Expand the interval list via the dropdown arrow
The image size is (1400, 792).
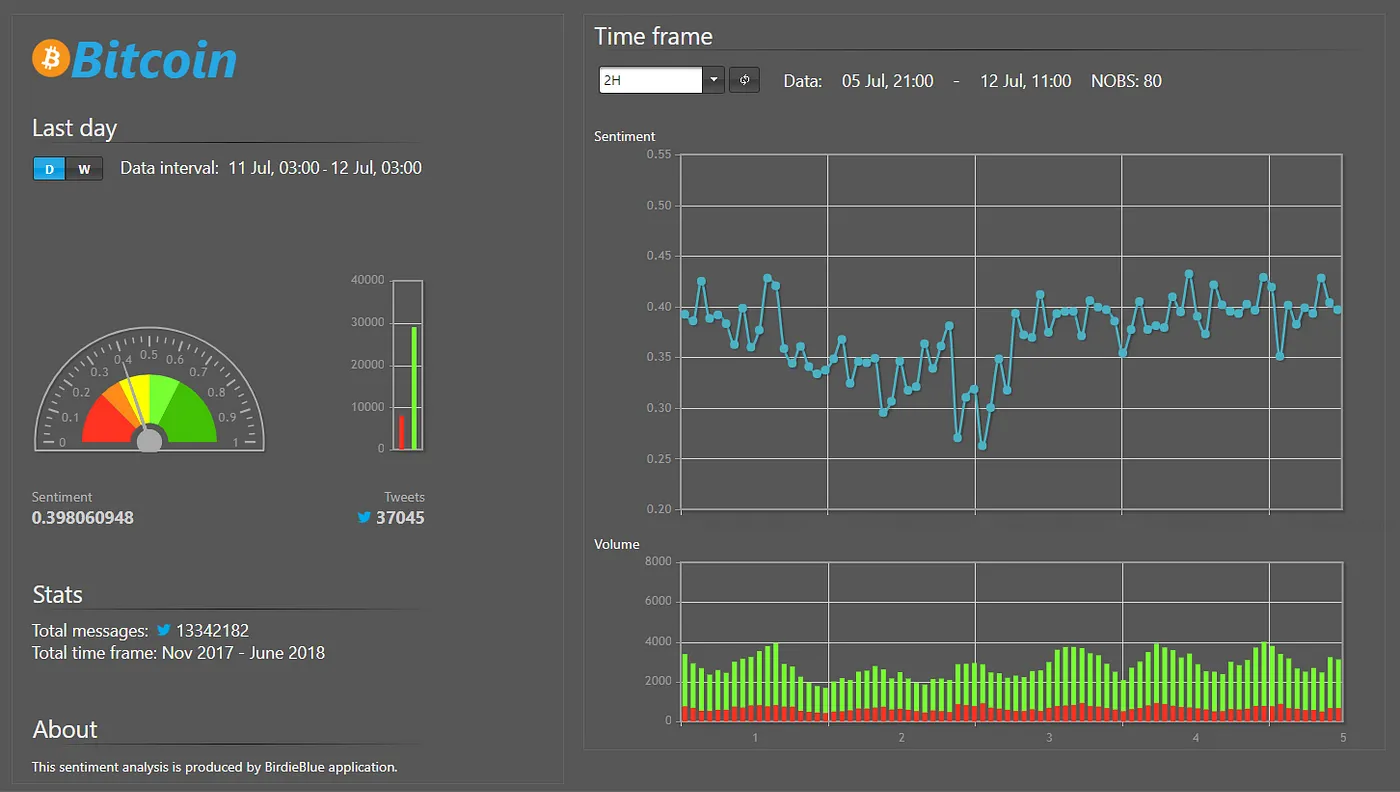[713, 80]
